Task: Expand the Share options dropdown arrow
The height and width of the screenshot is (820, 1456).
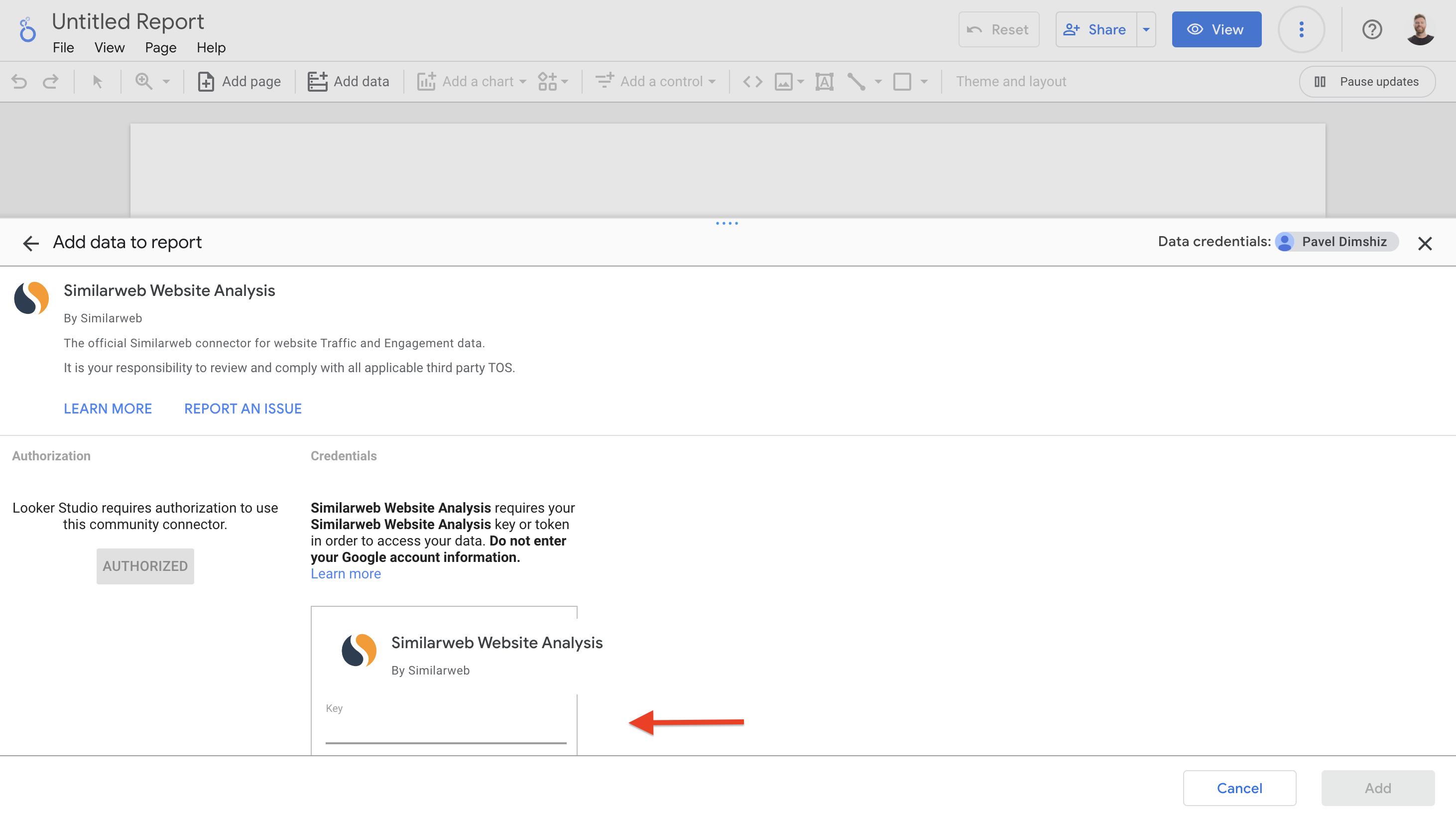Action: pos(1146,29)
